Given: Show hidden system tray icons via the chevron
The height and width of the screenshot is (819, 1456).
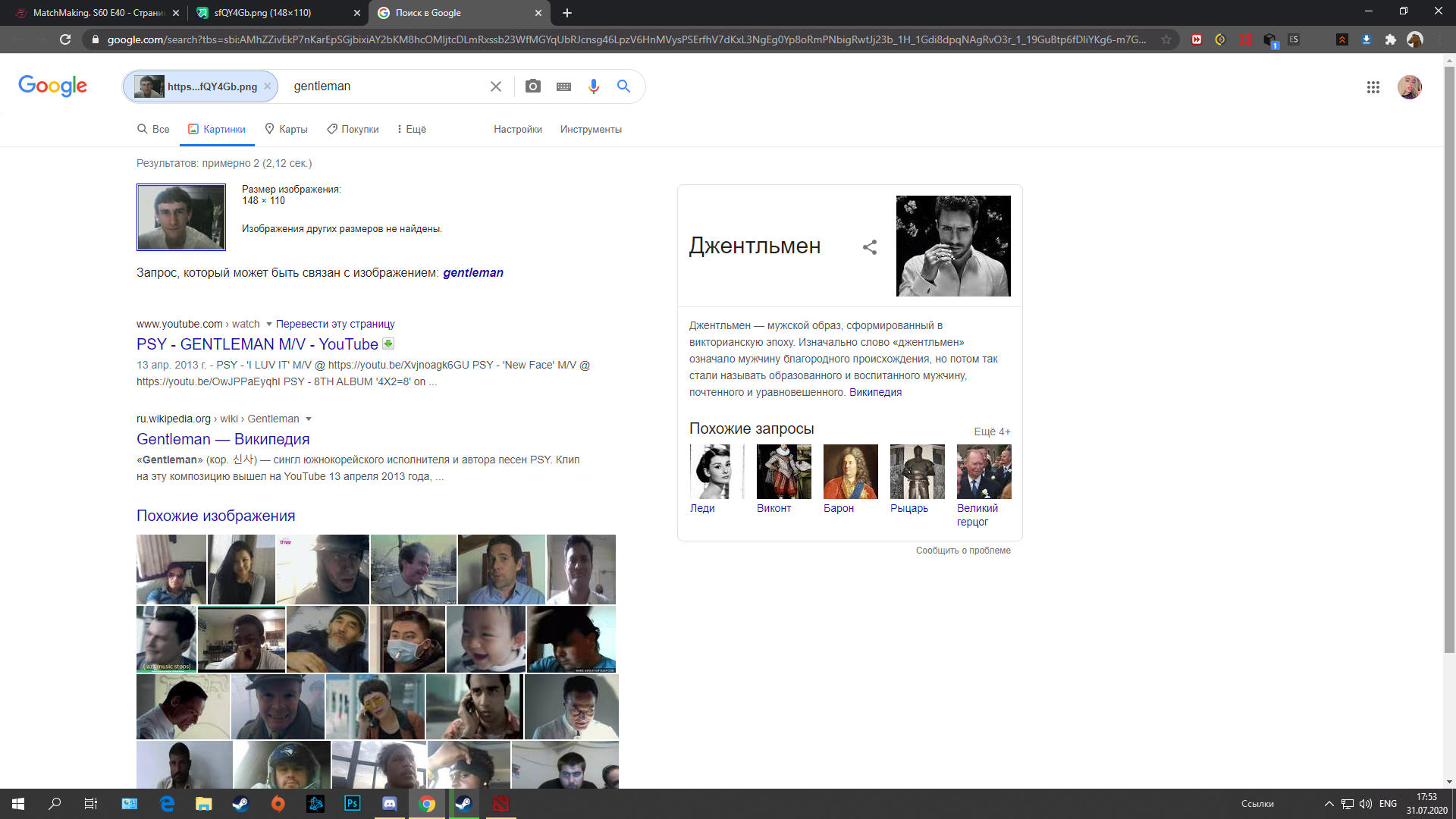Looking at the screenshot, I should [x=1329, y=803].
